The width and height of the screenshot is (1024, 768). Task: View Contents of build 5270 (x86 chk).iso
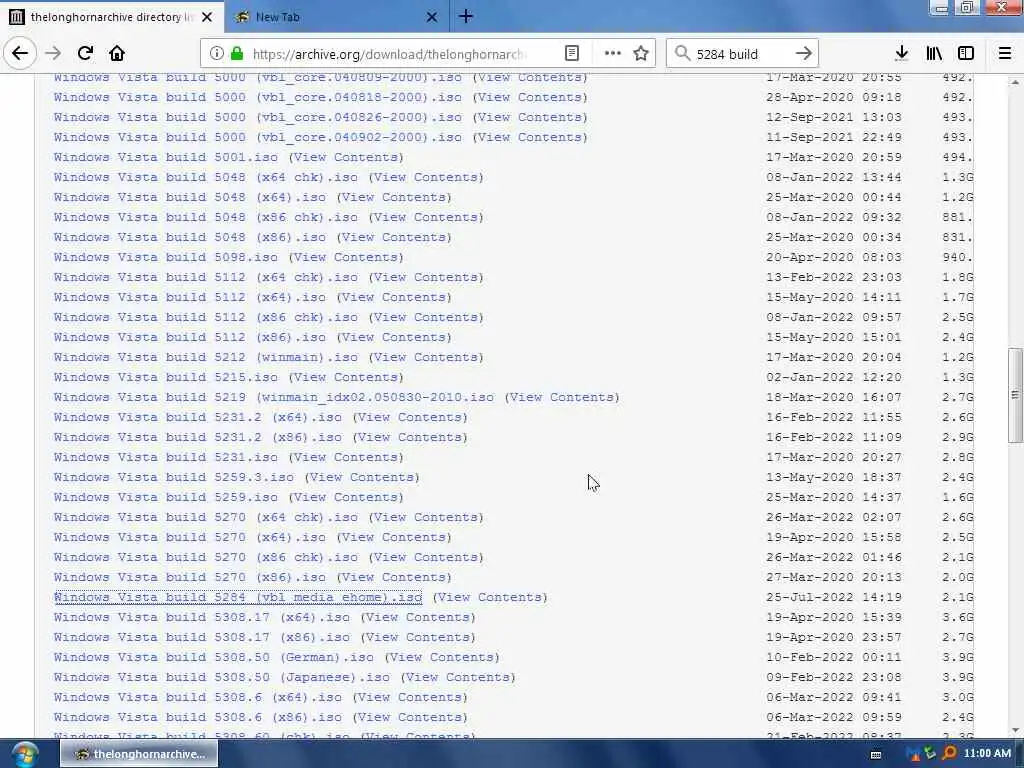pyautogui.click(x=426, y=557)
